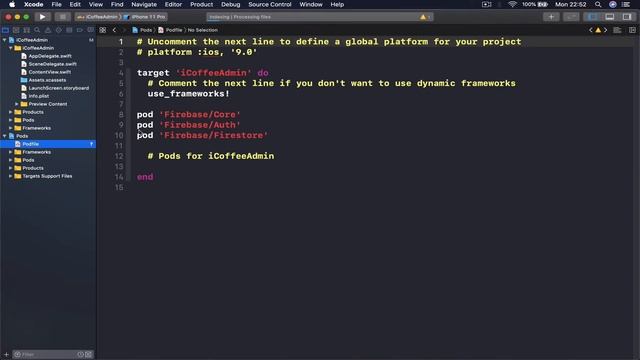
Task: Go forward in editor history
Action: [124, 30]
